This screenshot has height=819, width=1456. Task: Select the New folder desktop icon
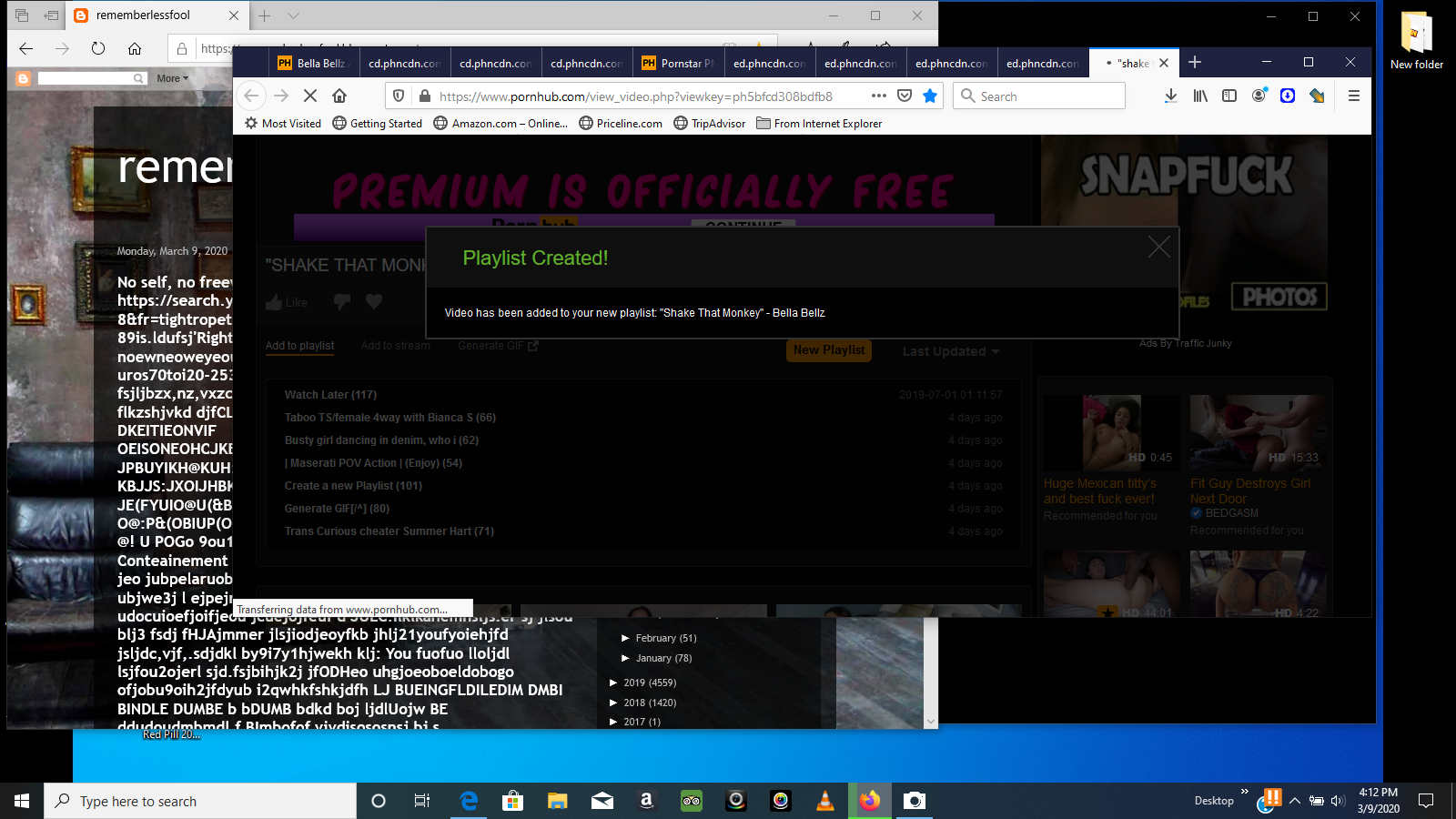(x=1417, y=41)
